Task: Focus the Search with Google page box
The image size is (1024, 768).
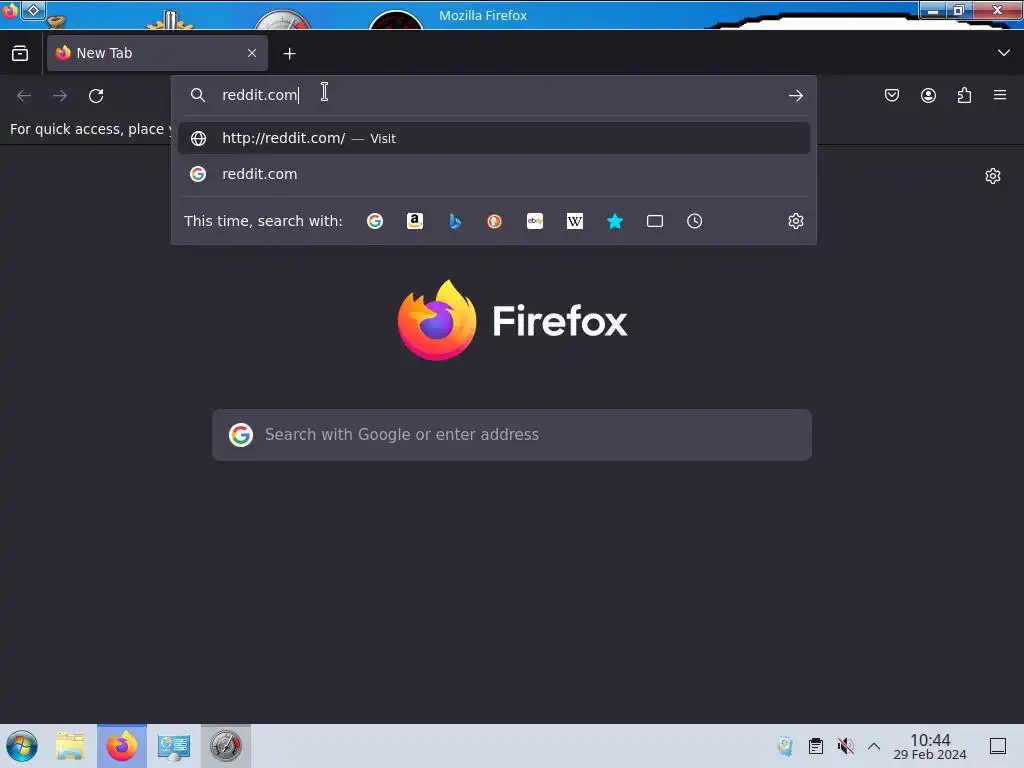Action: pyautogui.click(x=512, y=435)
